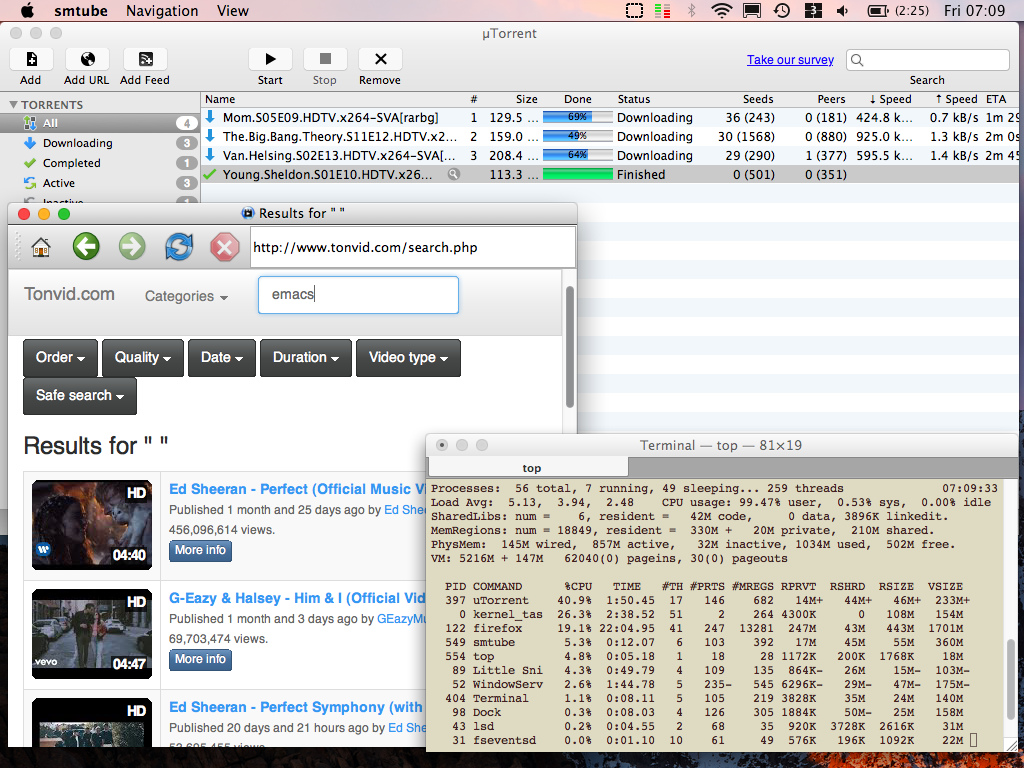Image resolution: width=1024 pixels, height=768 pixels.
Task: Click the Tonvid.com site logo
Action: (69, 295)
